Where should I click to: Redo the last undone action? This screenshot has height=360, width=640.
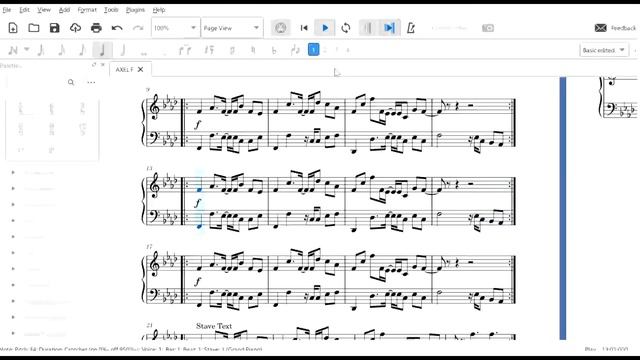pyautogui.click(x=138, y=28)
